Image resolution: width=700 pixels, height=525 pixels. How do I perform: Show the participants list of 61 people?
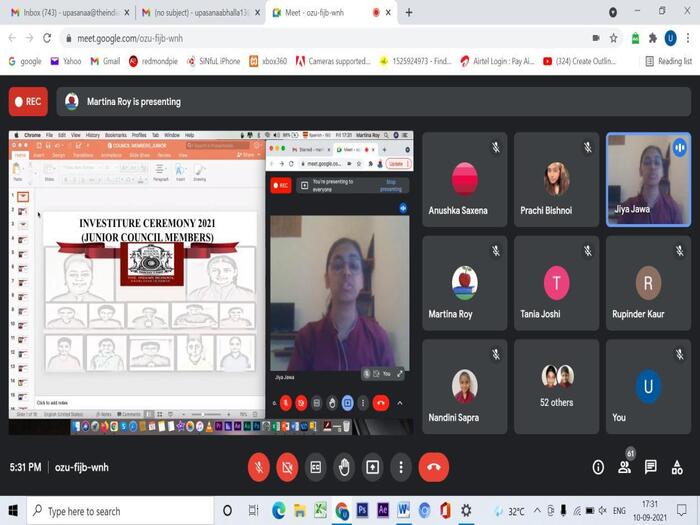[x=625, y=467]
